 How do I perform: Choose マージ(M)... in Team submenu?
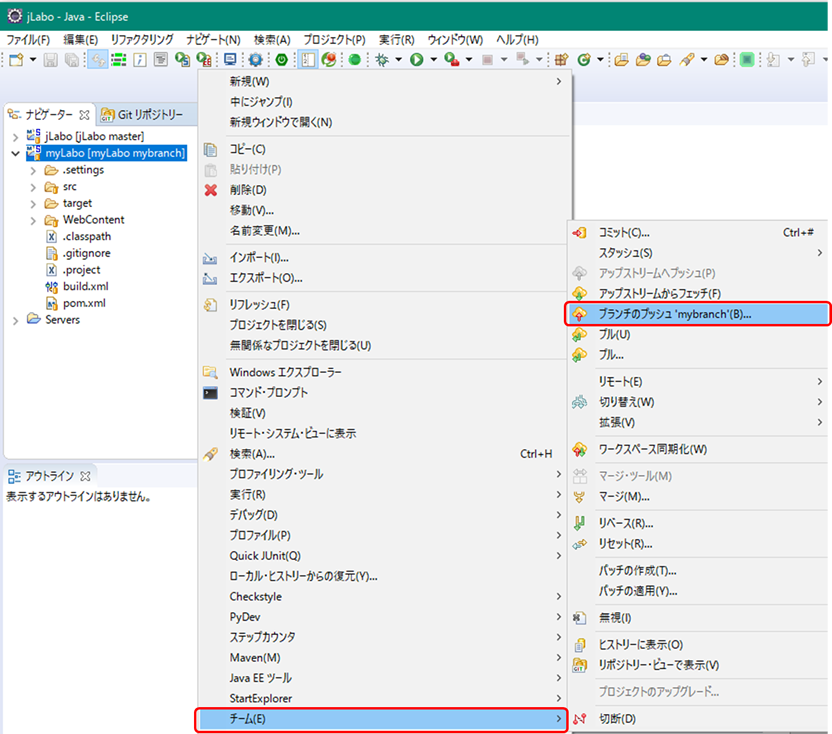[x=698, y=497]
